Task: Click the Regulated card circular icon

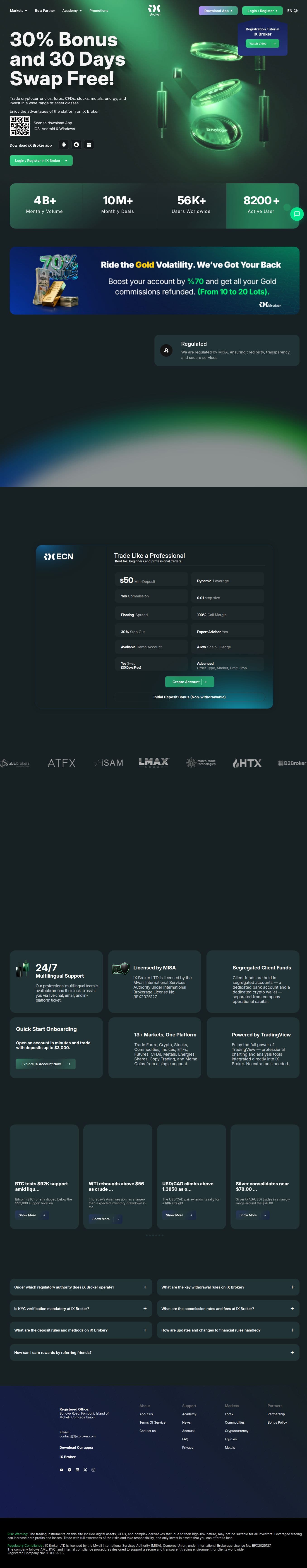Action: pyautogui.click(x=166, y=351)
